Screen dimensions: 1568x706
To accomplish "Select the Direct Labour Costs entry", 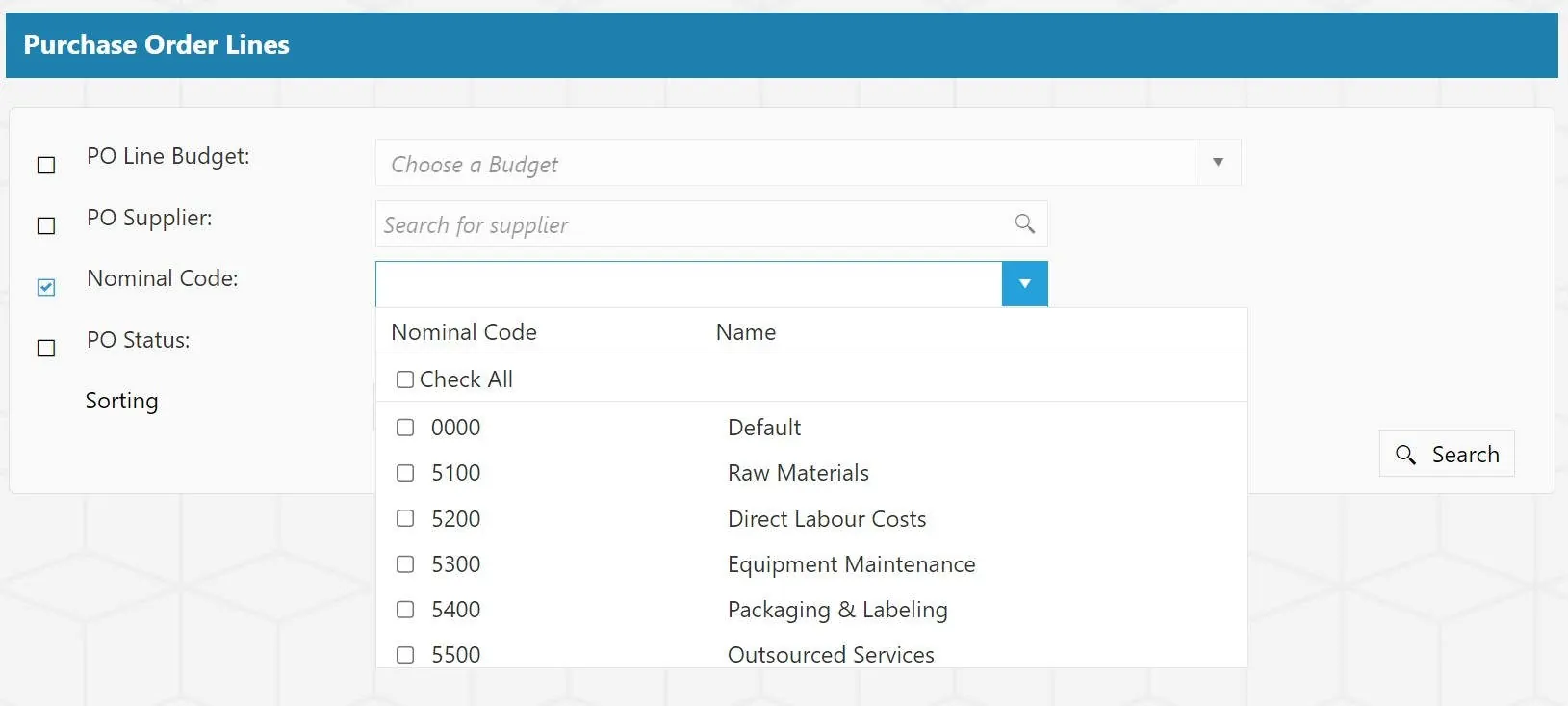I will pos(827,518).
